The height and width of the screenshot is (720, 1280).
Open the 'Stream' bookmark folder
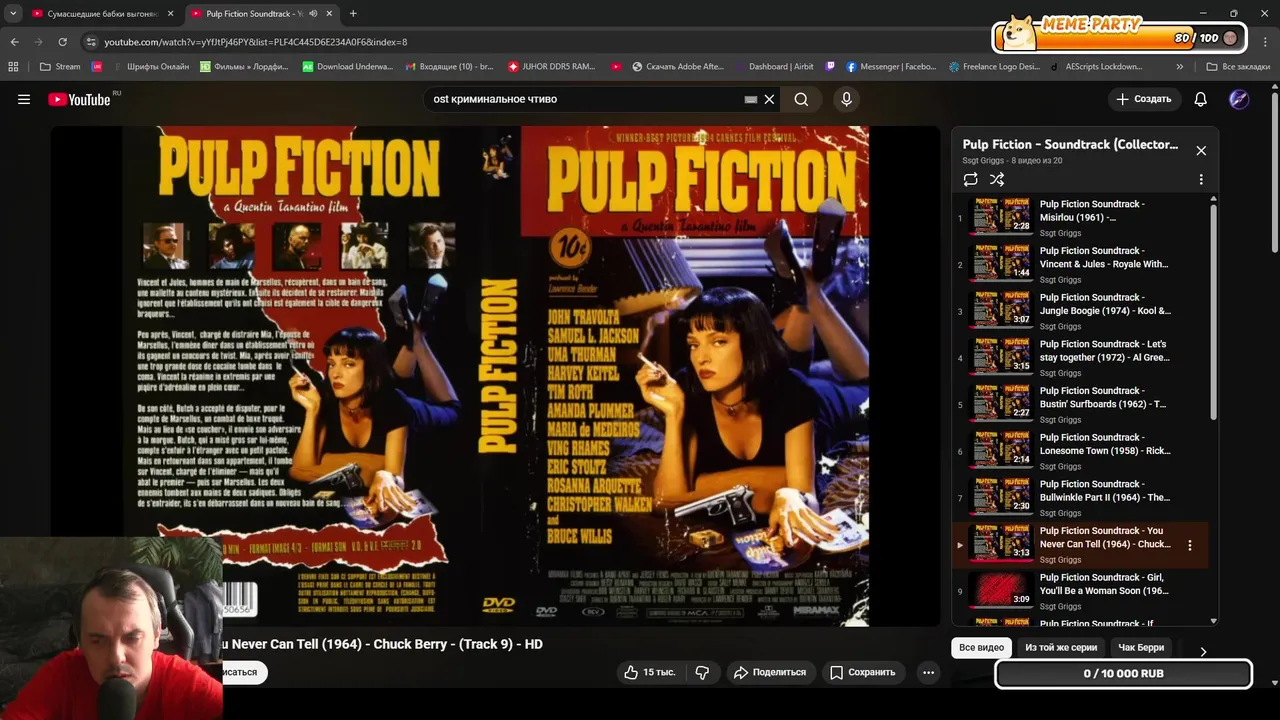coord(60,67)
